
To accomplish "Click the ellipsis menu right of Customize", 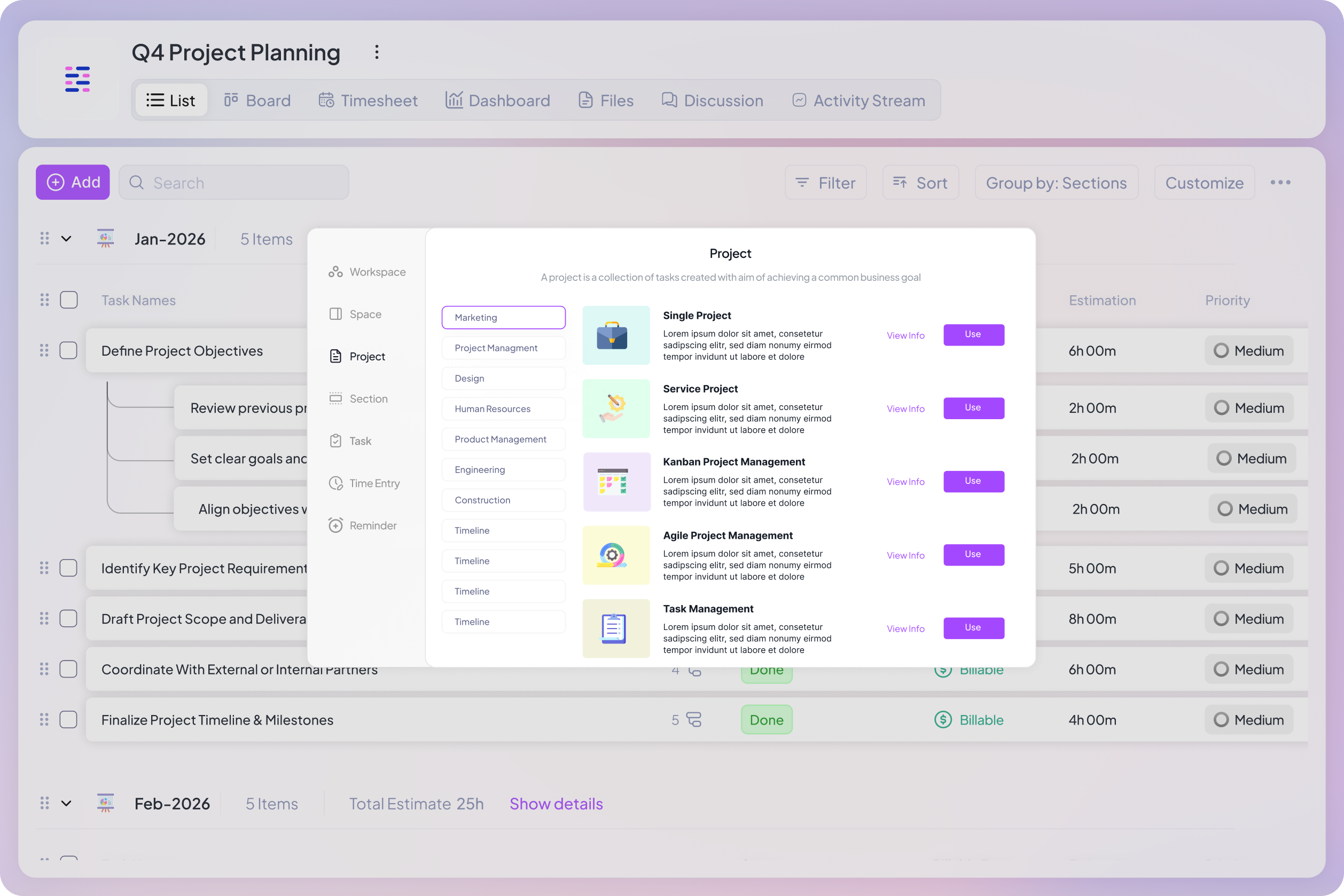I will (x=1280, y=182).
